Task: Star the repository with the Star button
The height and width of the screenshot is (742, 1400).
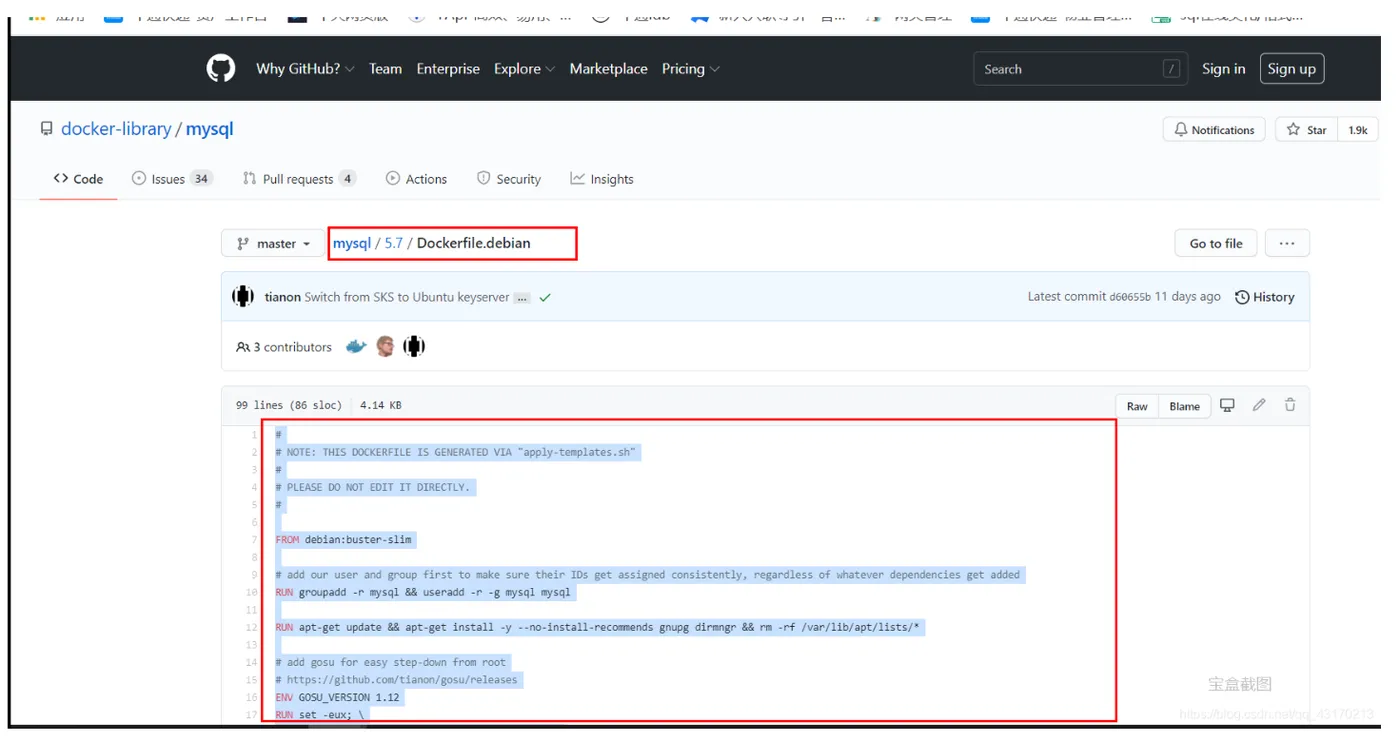Action: 1306,130
